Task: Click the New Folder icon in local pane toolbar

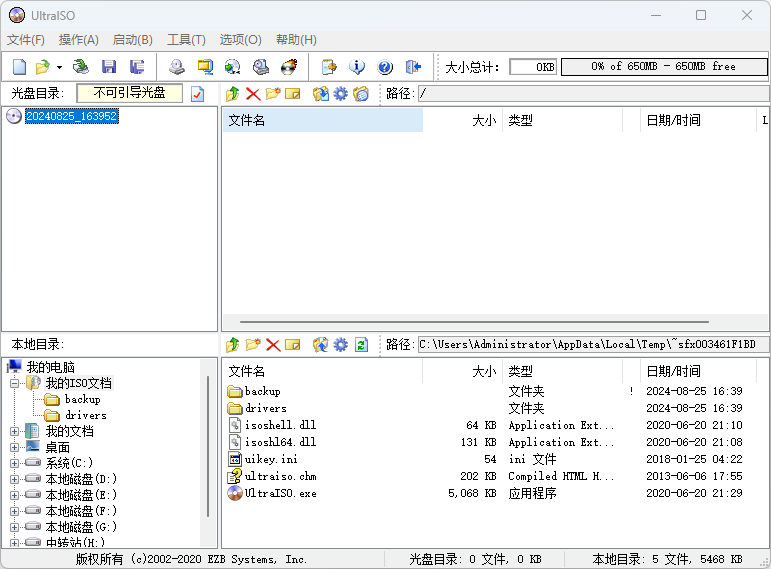Action: tap(253, 345)
